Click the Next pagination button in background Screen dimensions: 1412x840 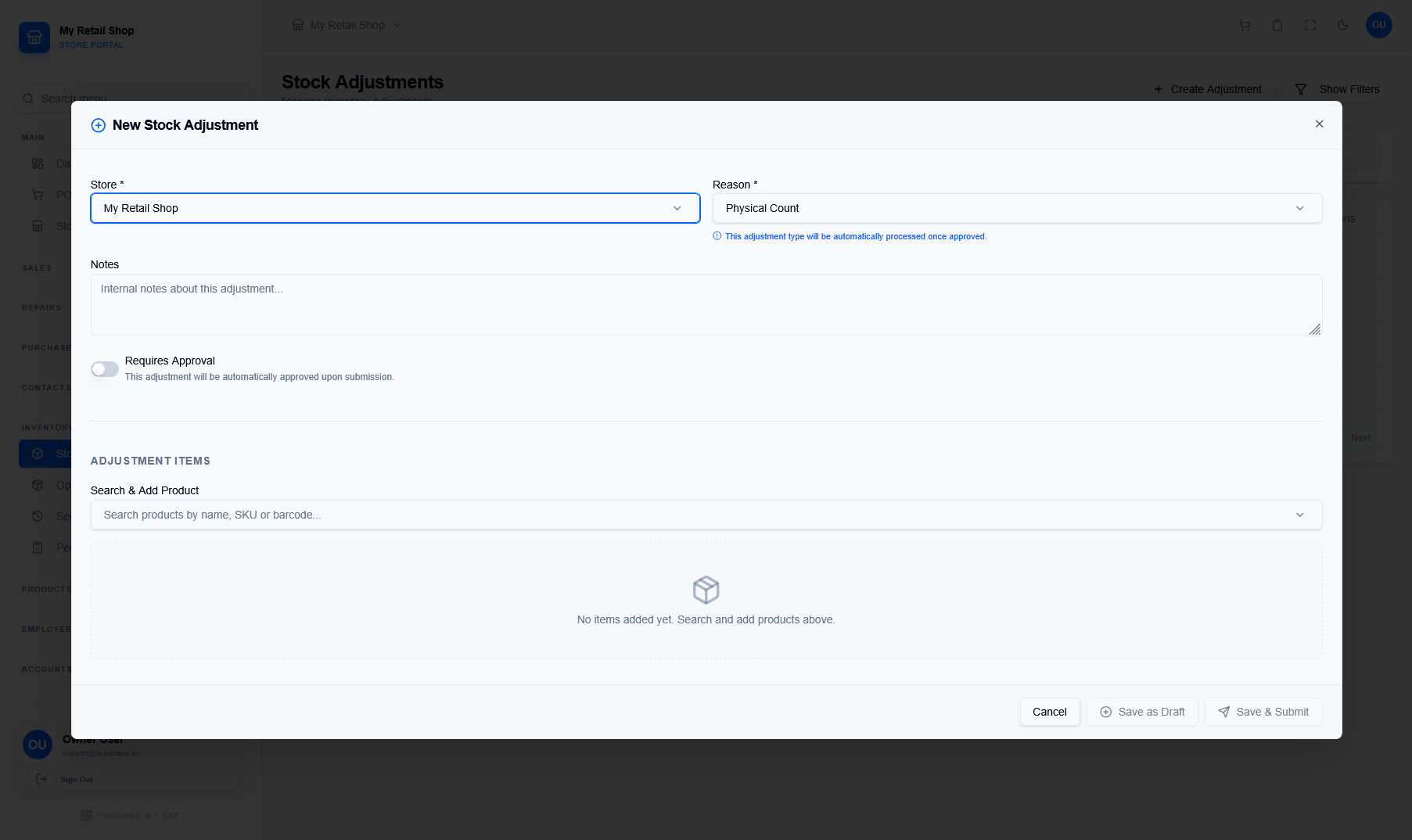(x=1360, y=438)
